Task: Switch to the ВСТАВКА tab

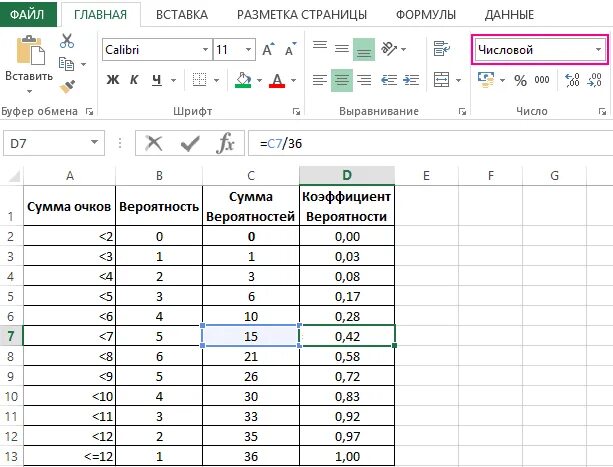Action: tap(182, 14)
